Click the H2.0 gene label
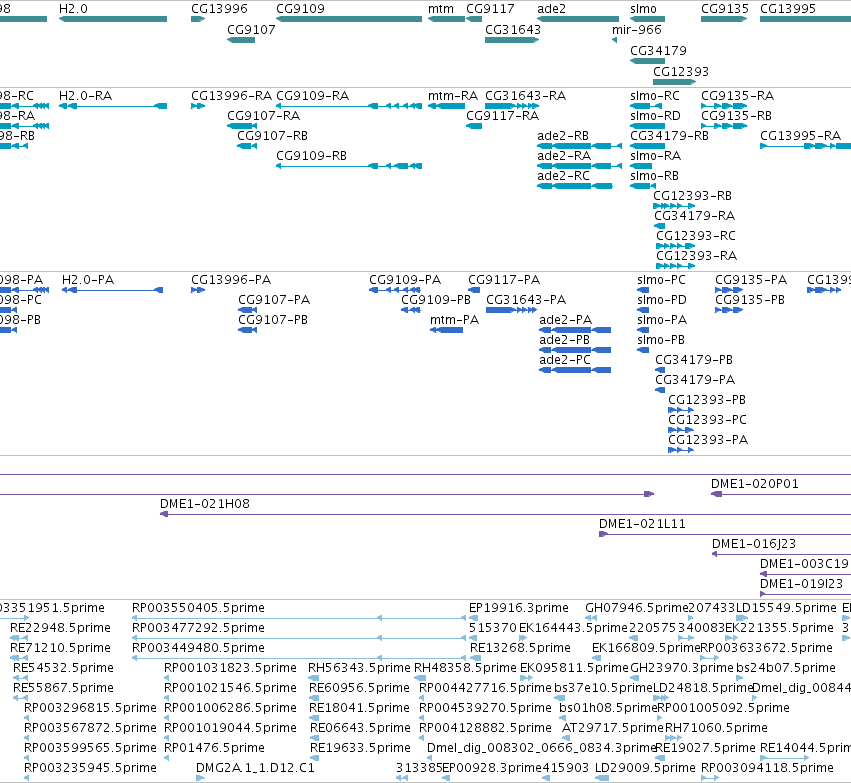Screen dimensions: 851x783 (x=73, y=9)
